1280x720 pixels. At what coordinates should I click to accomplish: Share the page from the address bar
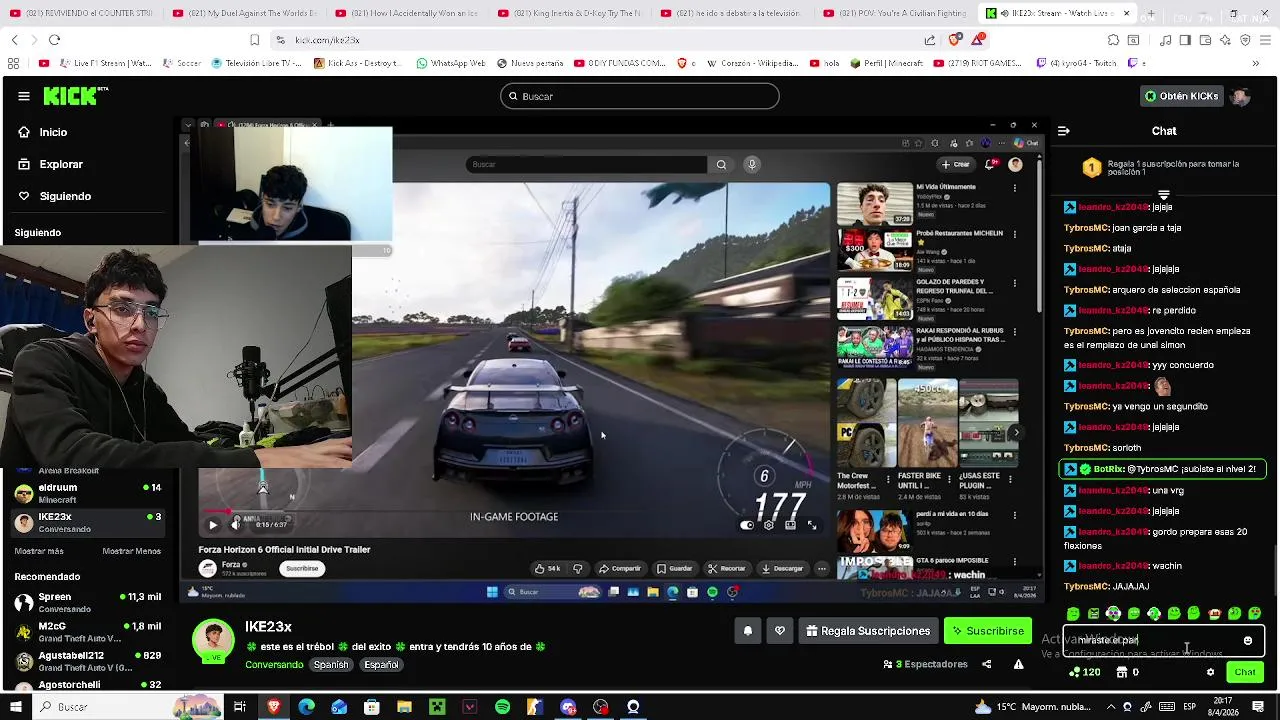(930, 40)
